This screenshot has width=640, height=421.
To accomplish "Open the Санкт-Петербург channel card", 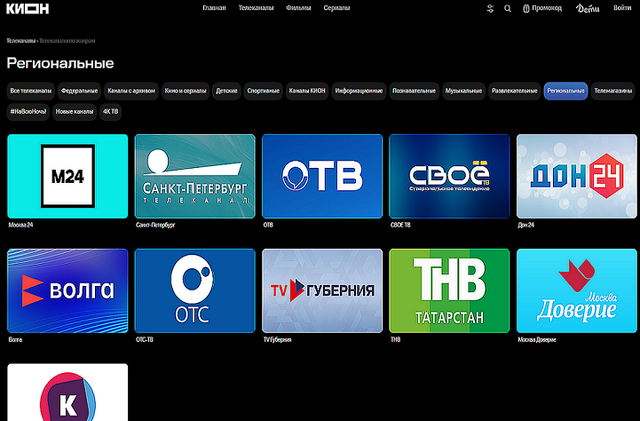I will 195,176.
